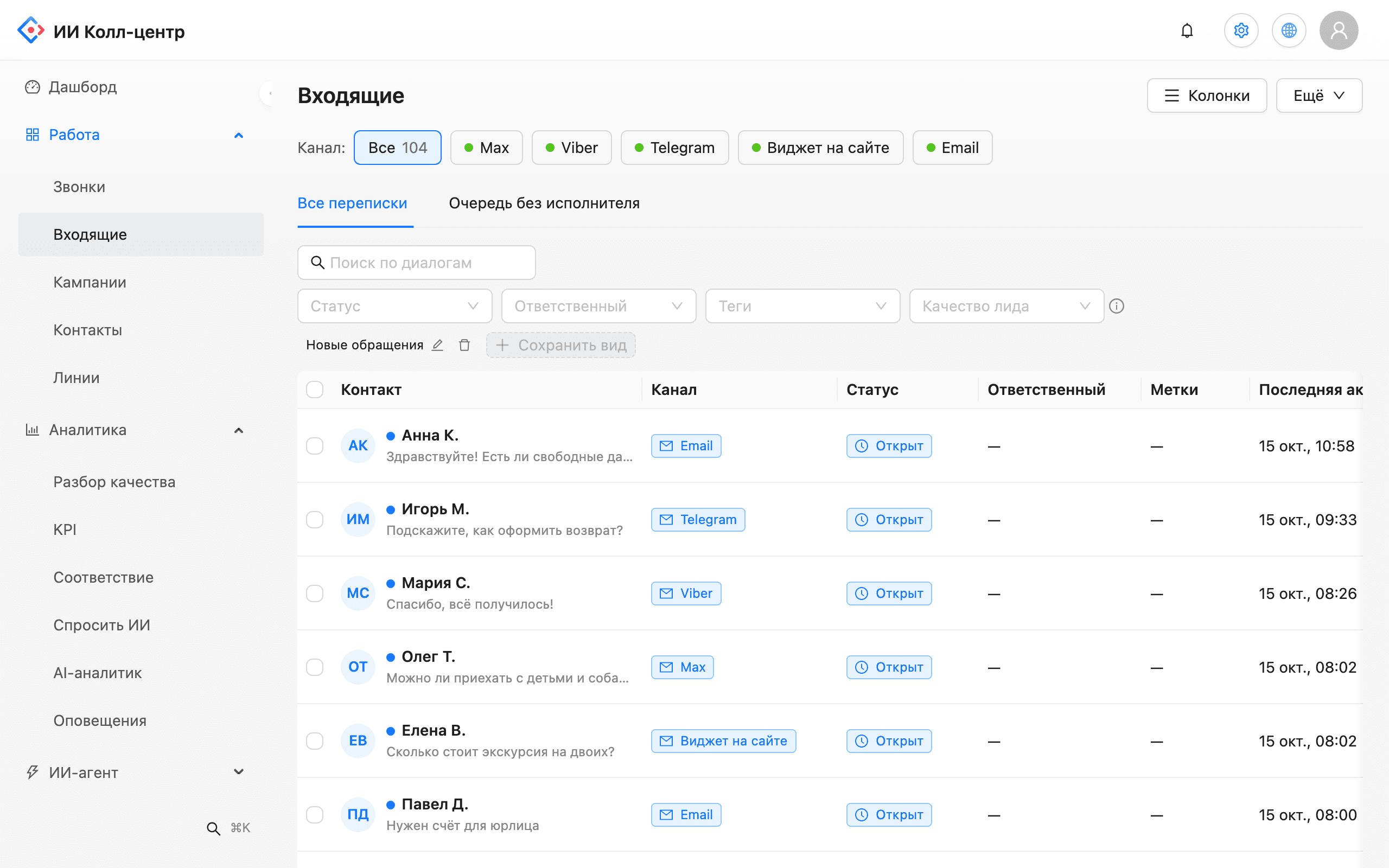Open settings via the gear icon

[x=1241, y=30]
